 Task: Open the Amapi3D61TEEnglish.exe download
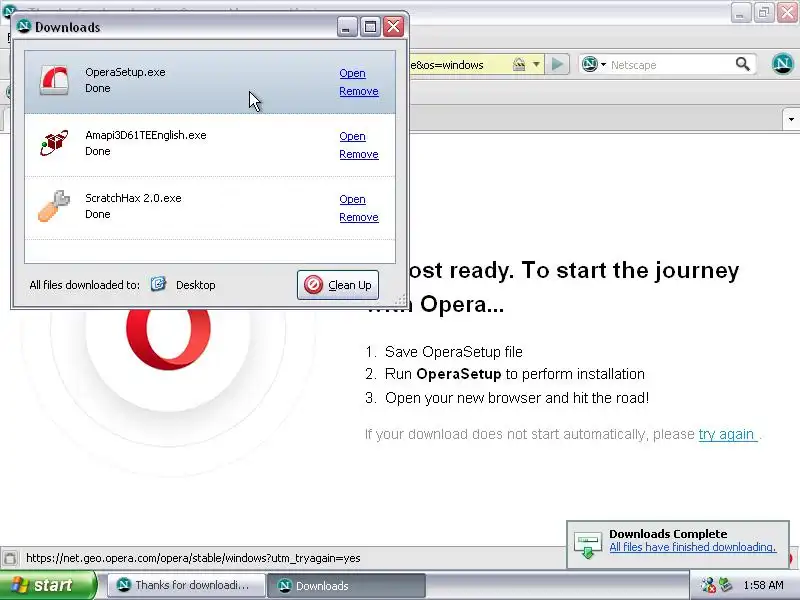[352, 136]
